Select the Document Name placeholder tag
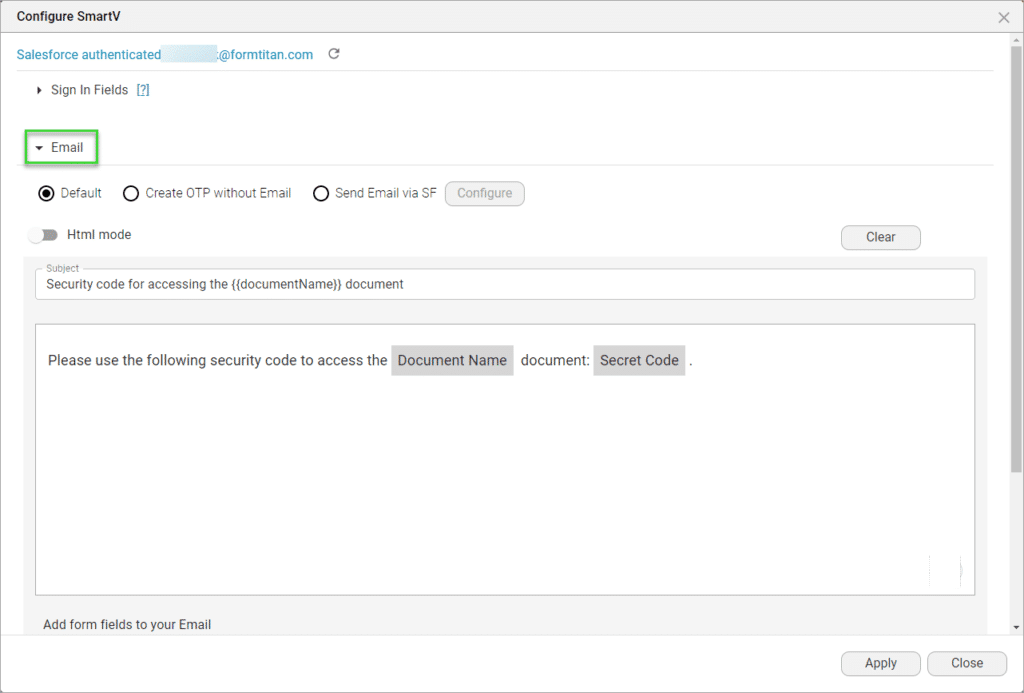This screenshot has height=693, width=1024. tap(452, 360)
